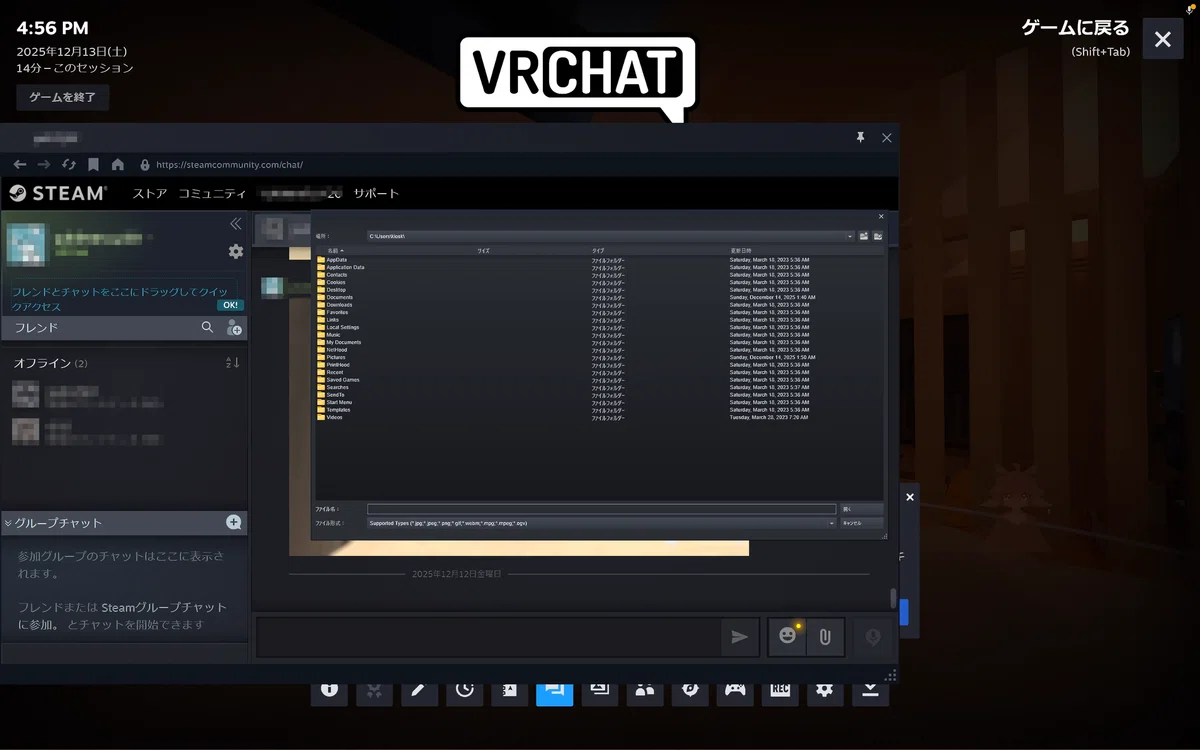This screenshot has height=750, width=1200.
Task: Go to the browser home page
Action: pos(118,164)
